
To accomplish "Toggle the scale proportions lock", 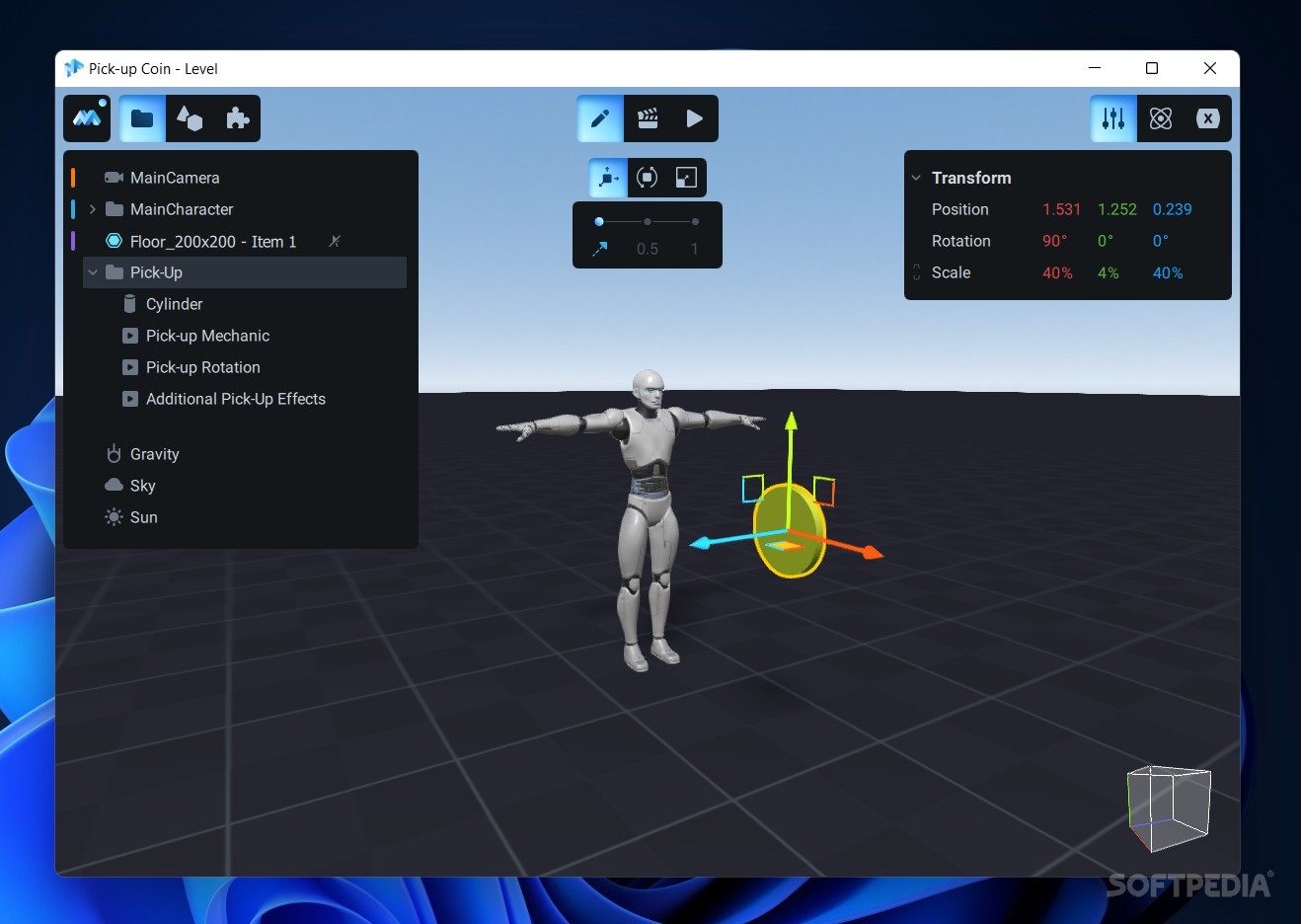I will click(916, 272).
